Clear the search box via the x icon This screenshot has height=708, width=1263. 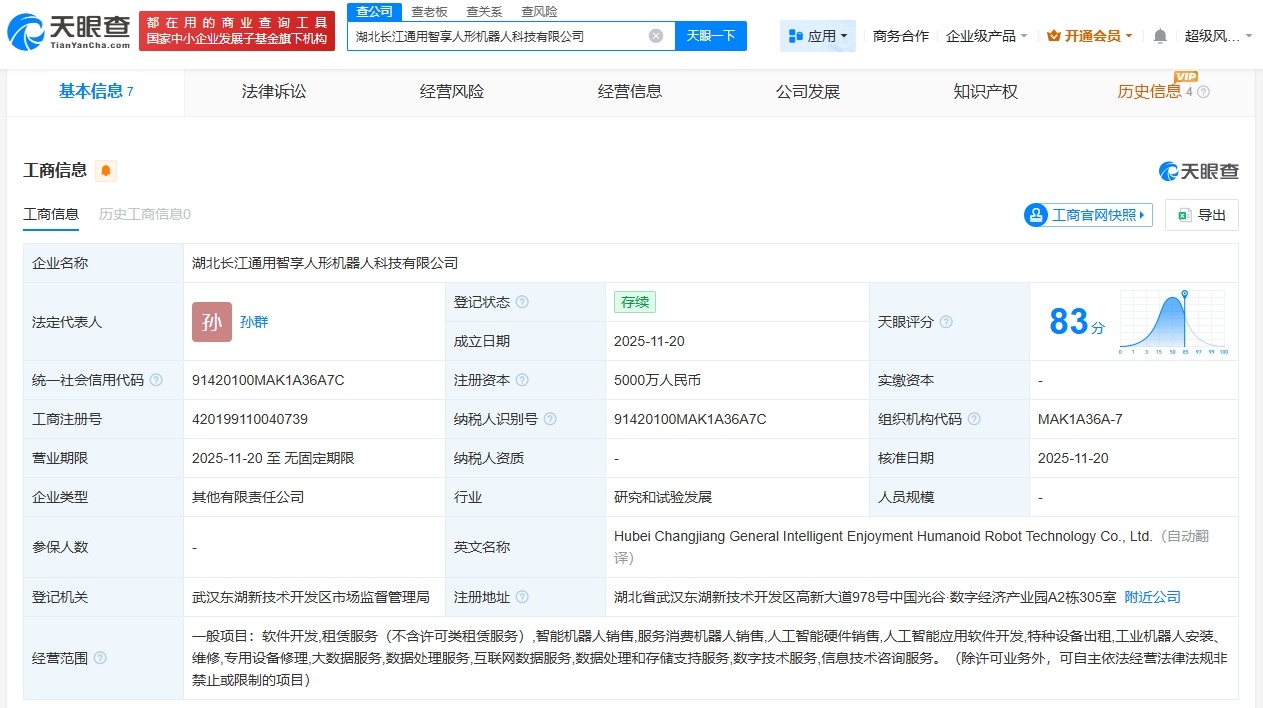[656, 35]
